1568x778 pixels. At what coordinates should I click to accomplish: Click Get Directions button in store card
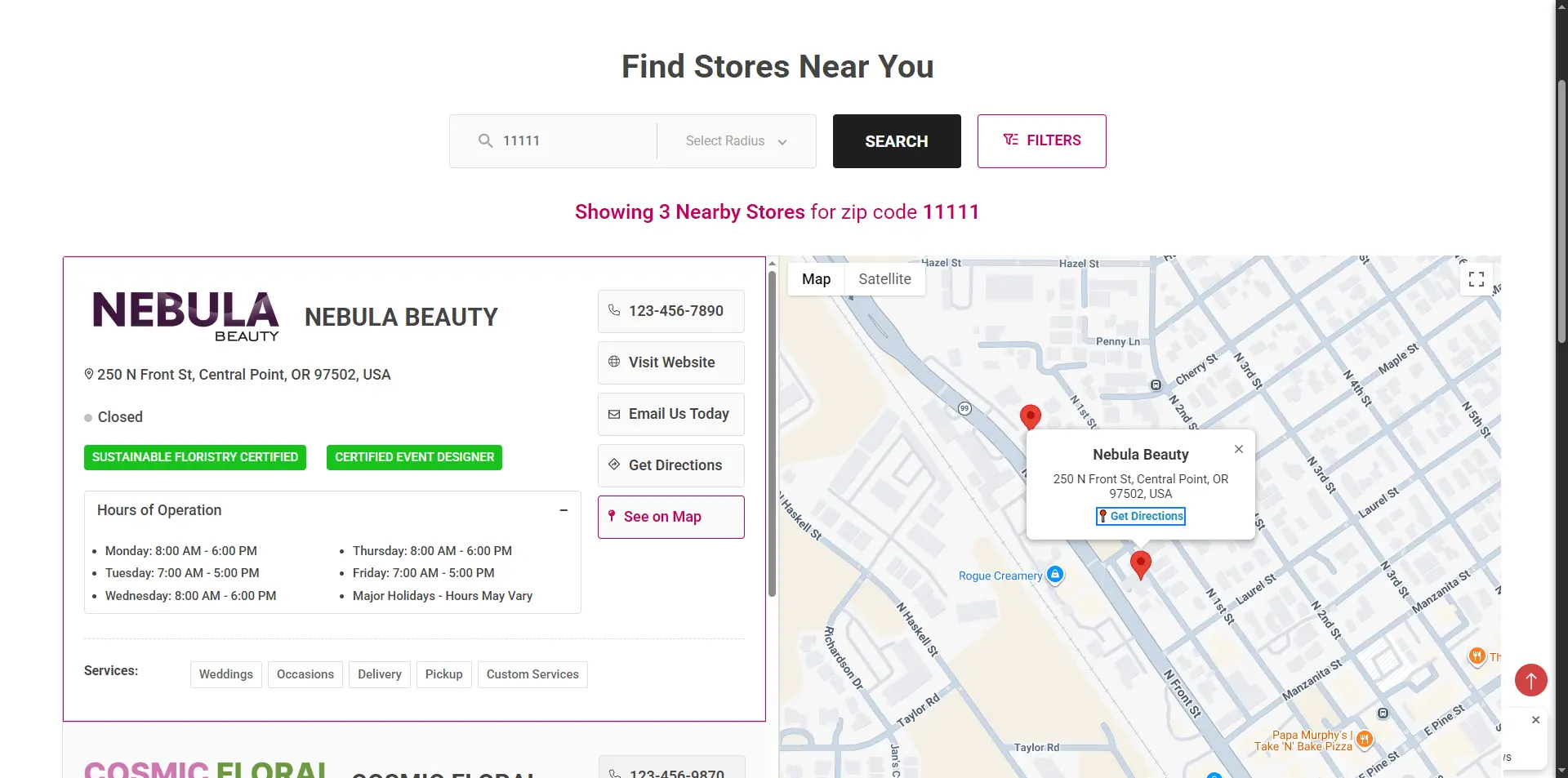point(670,465)
